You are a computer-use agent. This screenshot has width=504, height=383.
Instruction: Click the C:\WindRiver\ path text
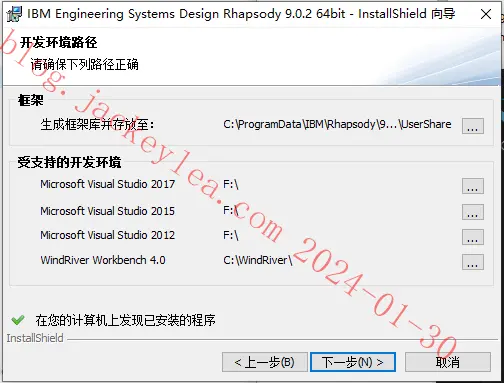coord(258,260)
